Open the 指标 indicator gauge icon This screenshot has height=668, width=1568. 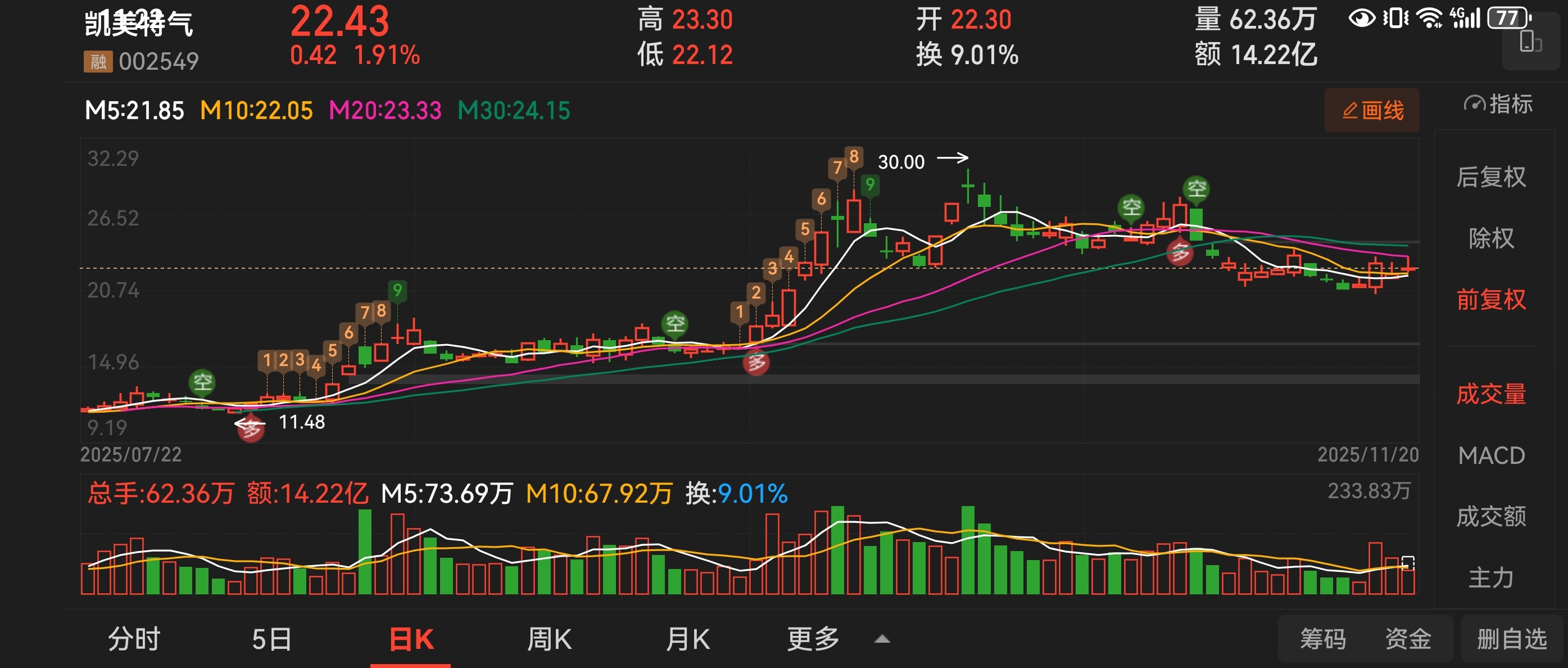(1474, 104)
